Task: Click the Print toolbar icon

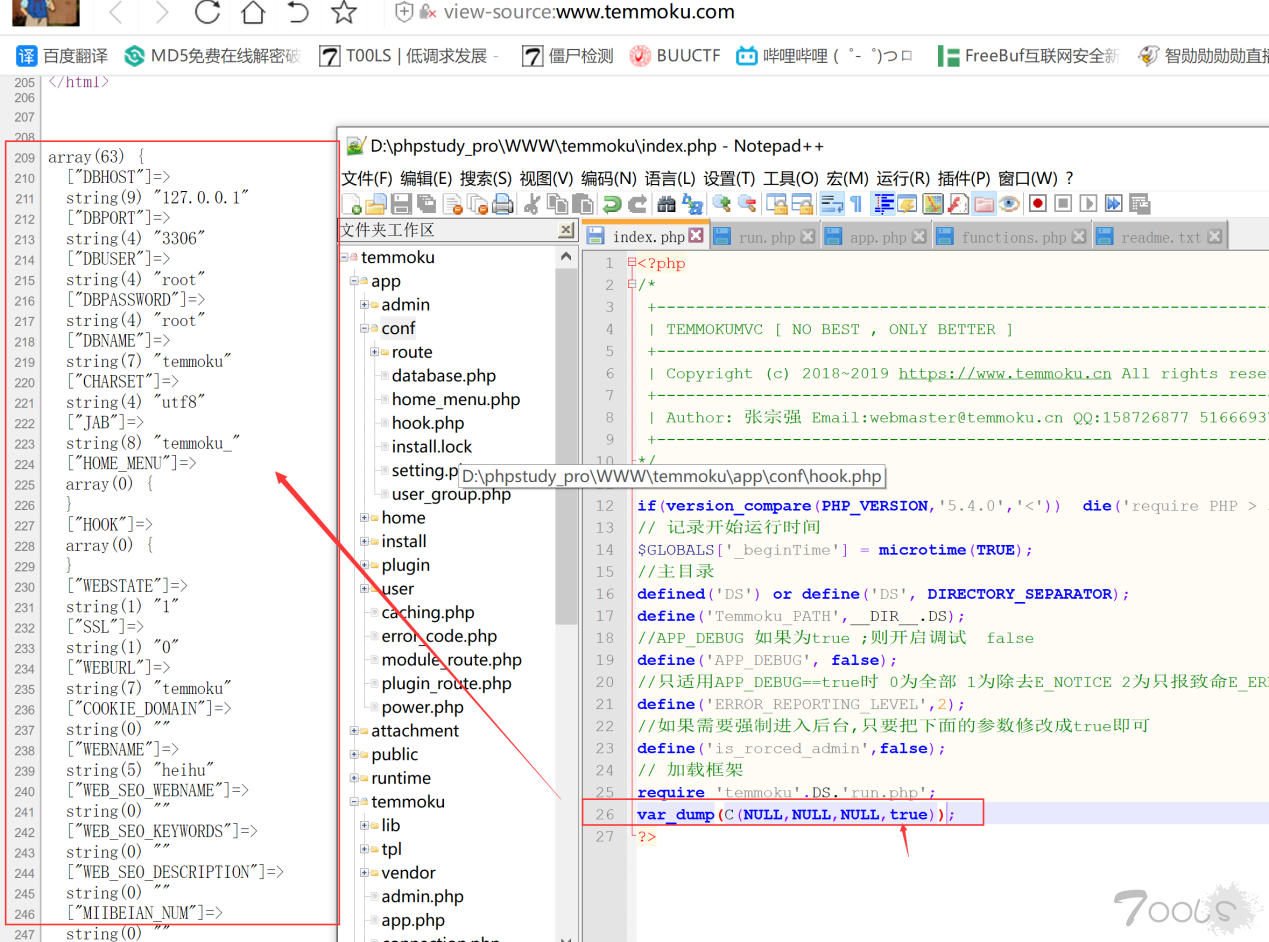Action: 501,204
